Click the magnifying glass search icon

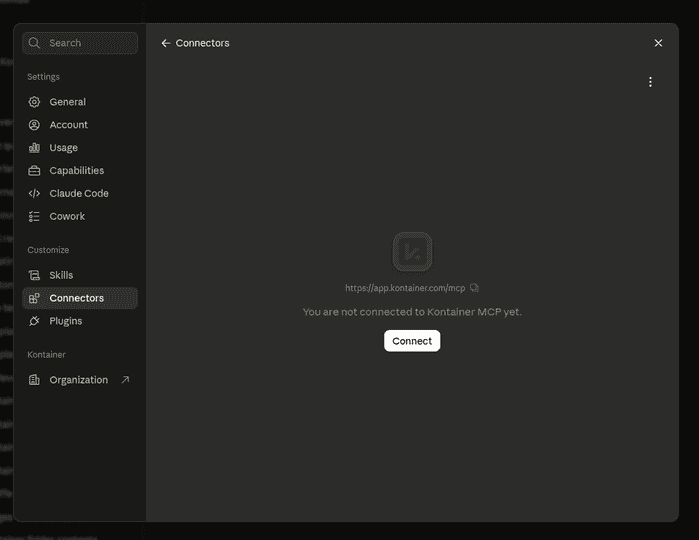pyautogui.click(x=34, y=43)
